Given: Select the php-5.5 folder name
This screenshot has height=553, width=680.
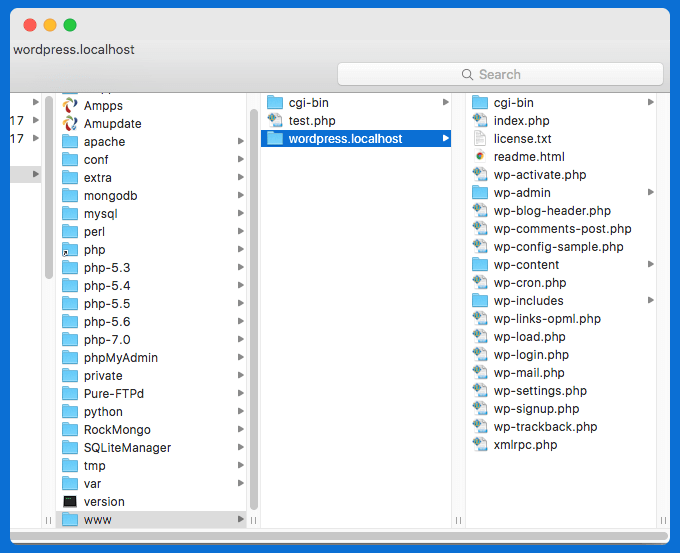Looking at the screenshot, I should pos(107,304).
